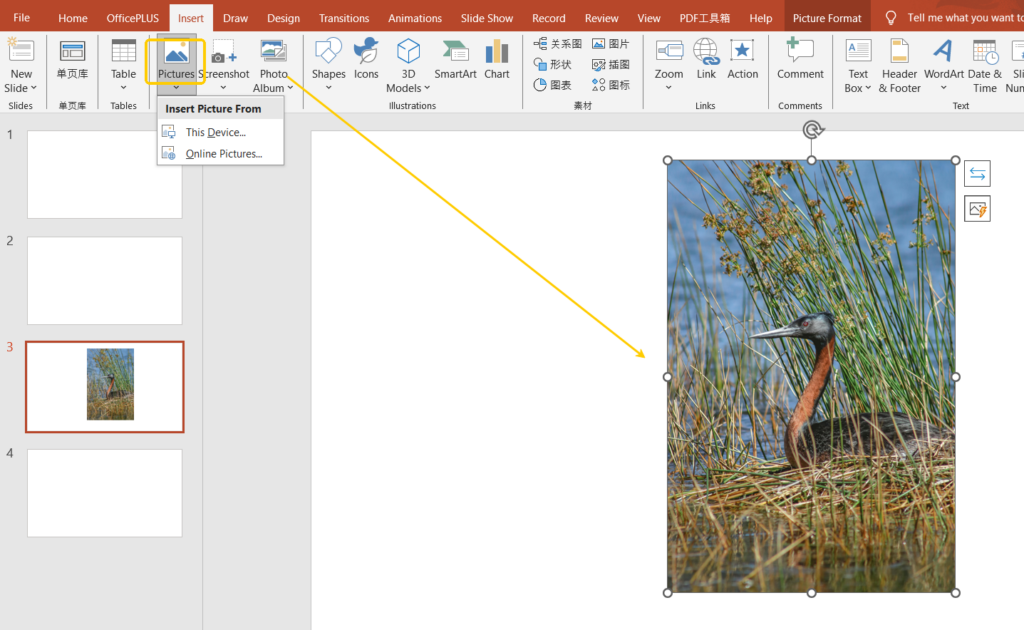Open the Zoom dropdown in Links group
This screenshot has width=1024, height=630.
point(669,88)
